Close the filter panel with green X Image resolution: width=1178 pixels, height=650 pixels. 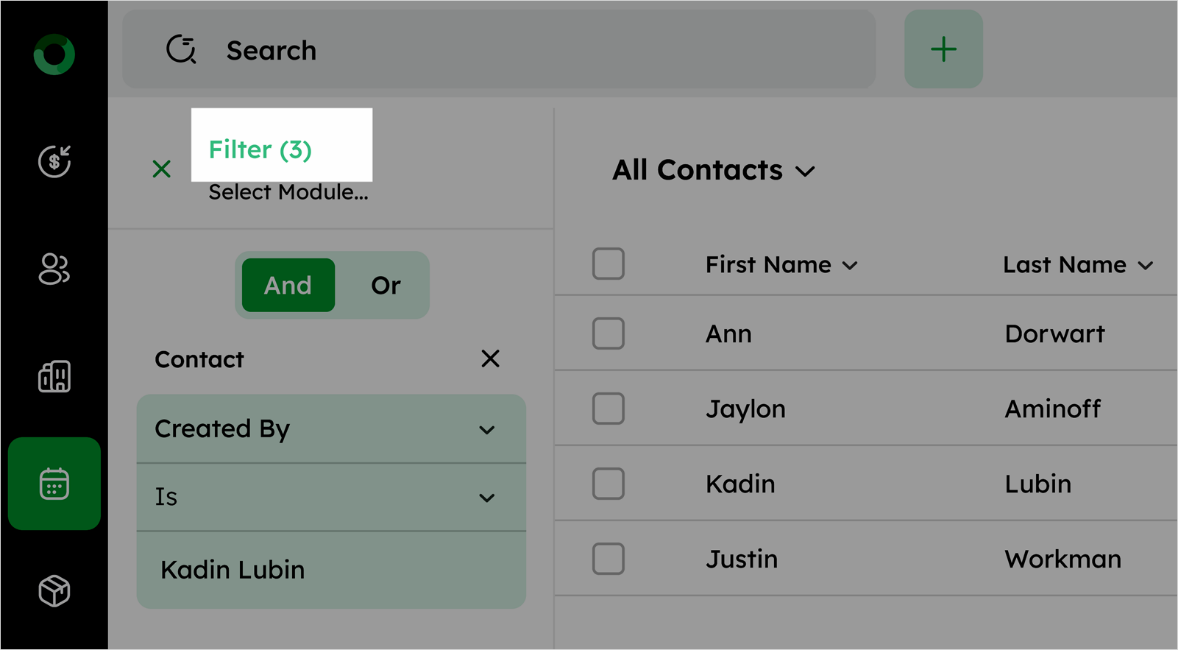(x=162, y=169)
